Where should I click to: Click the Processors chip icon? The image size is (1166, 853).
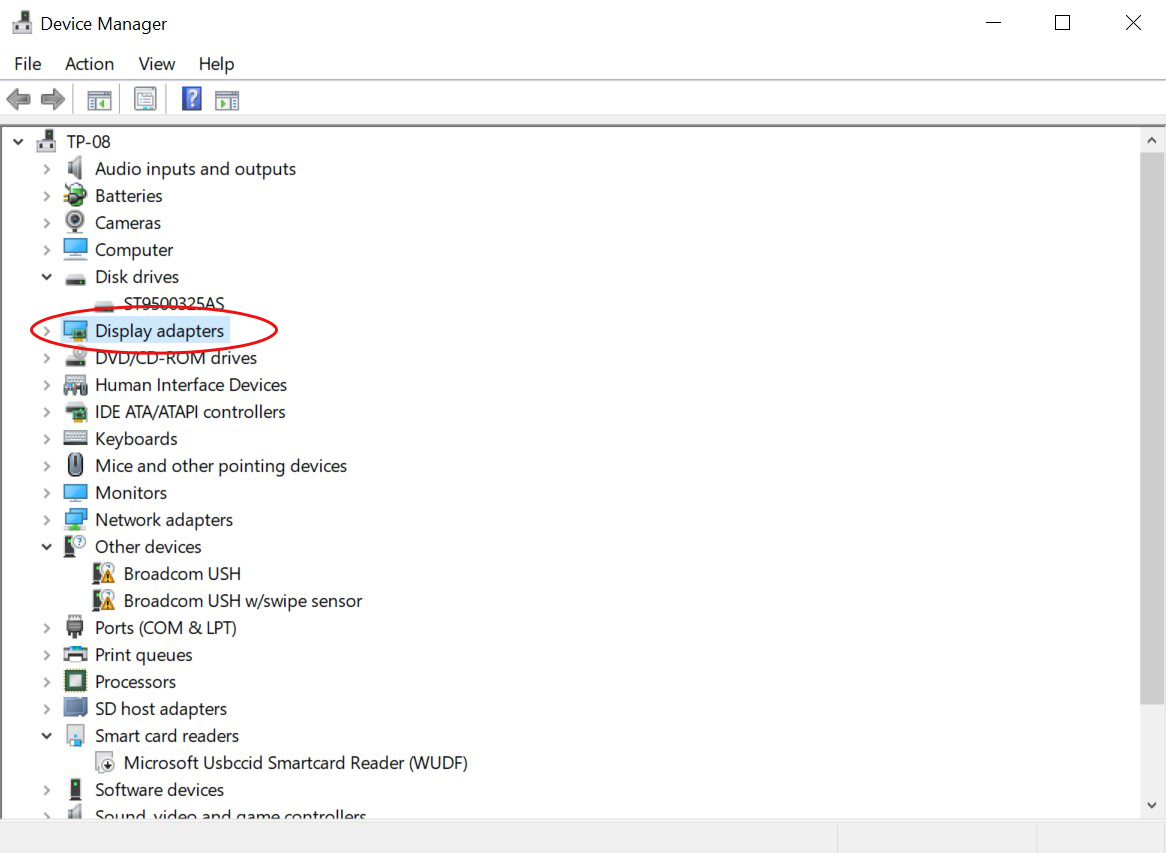tap(75, 681)
